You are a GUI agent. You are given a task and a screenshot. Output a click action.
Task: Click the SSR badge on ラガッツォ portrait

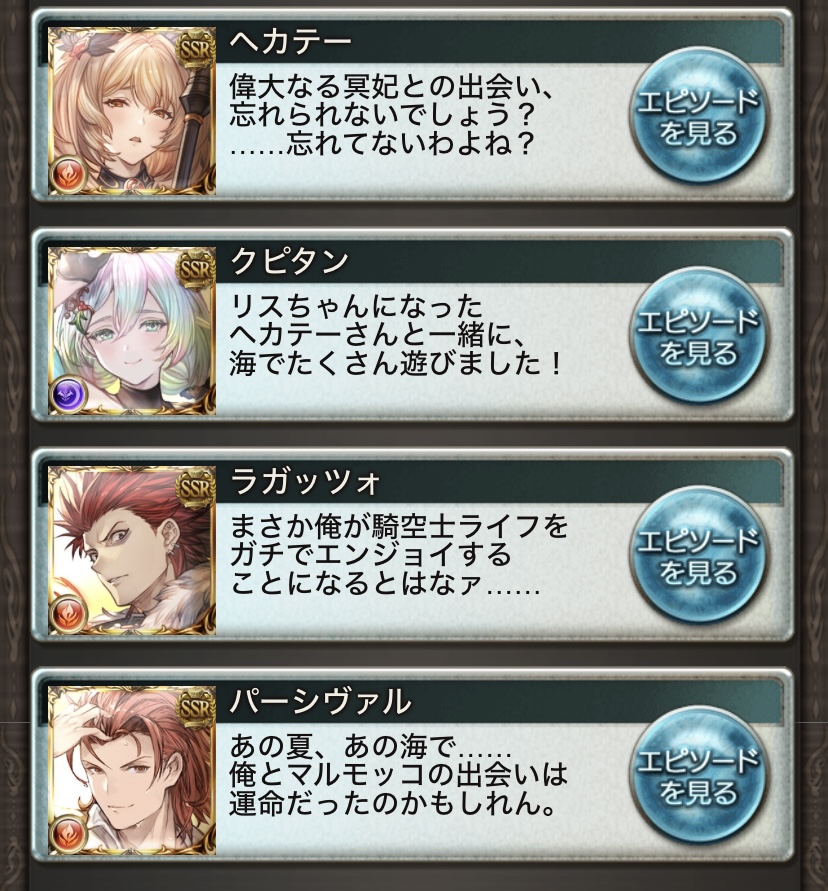point(195,488)
